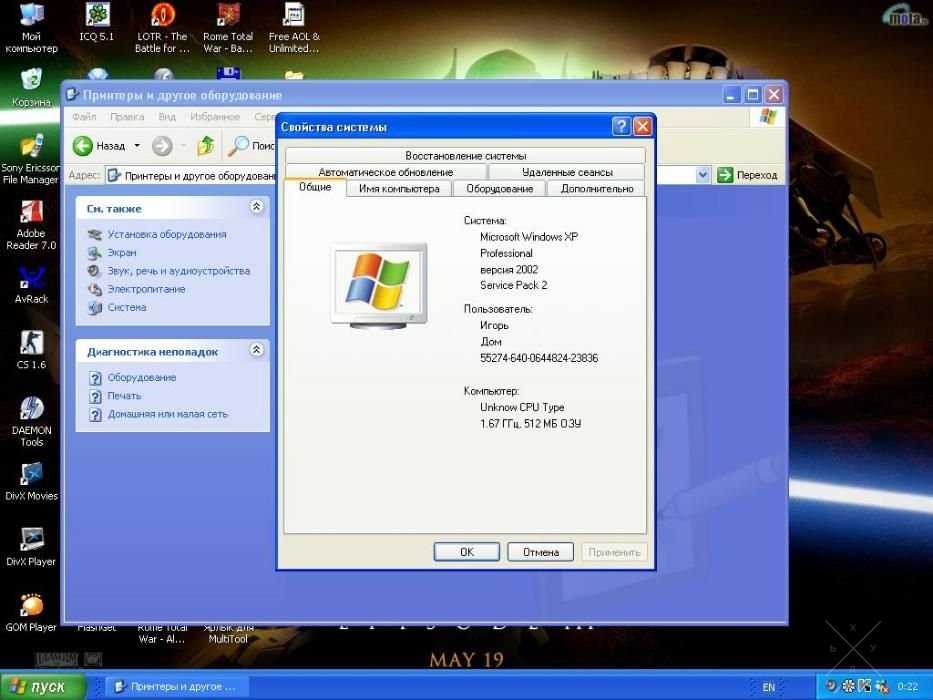Open Домашняя или малая сеть troubleshooter link
This screenshot has width=933, height=700.
tap(168, 414)
